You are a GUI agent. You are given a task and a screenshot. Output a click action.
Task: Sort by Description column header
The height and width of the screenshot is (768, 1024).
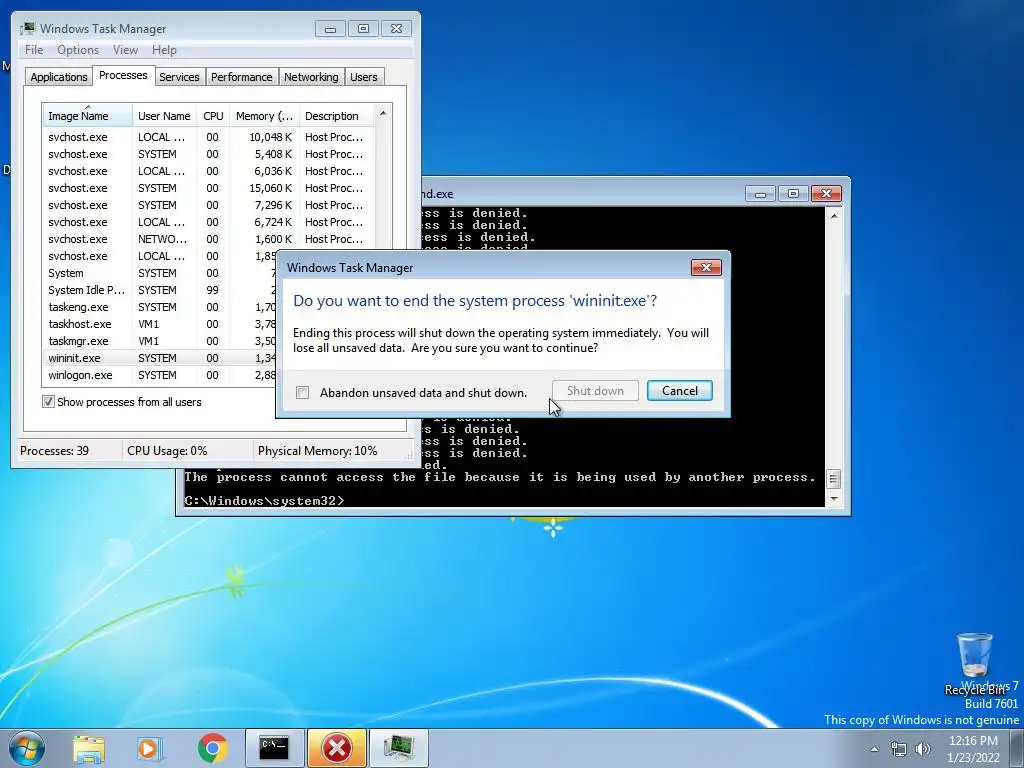[x=336, y=116]
